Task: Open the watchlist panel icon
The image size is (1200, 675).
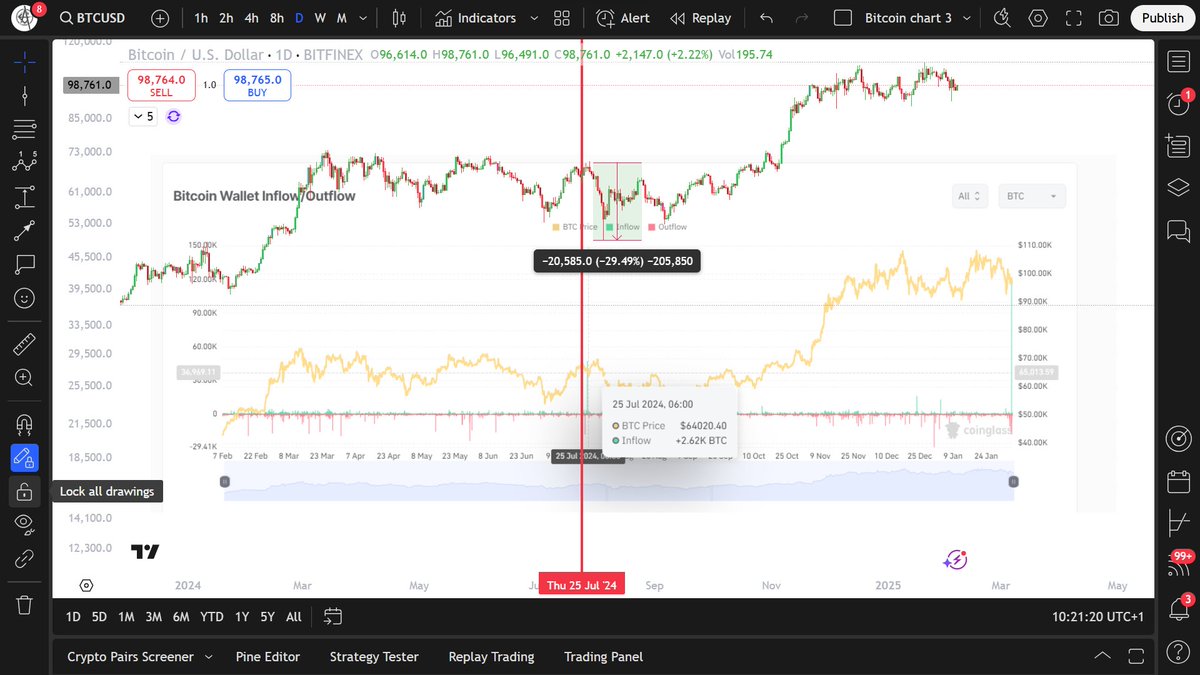Action: 1178,62
